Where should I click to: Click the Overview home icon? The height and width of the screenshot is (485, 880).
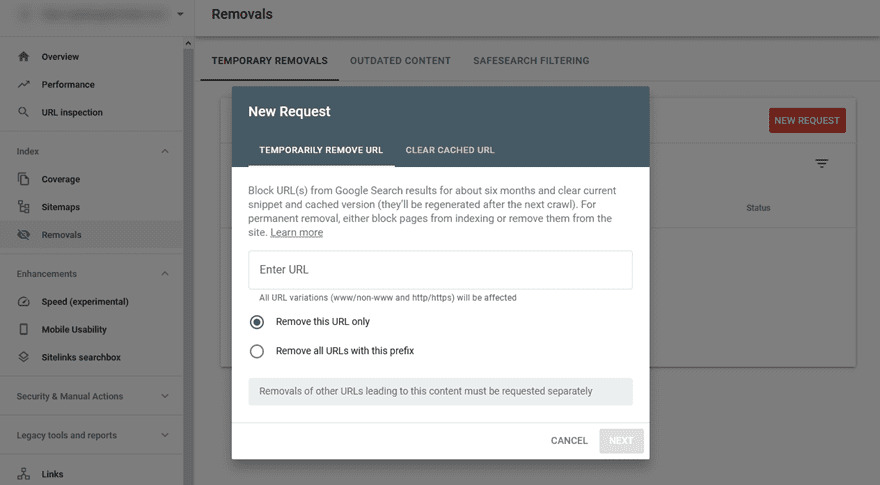coord(24,57)
